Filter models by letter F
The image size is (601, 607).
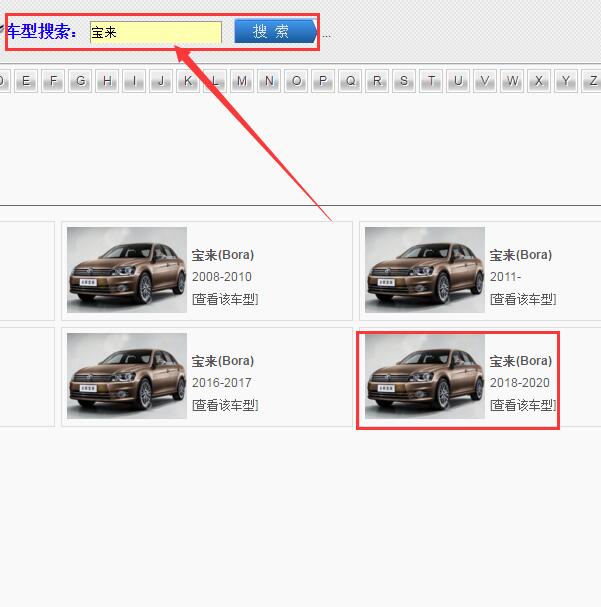(53, 81)
